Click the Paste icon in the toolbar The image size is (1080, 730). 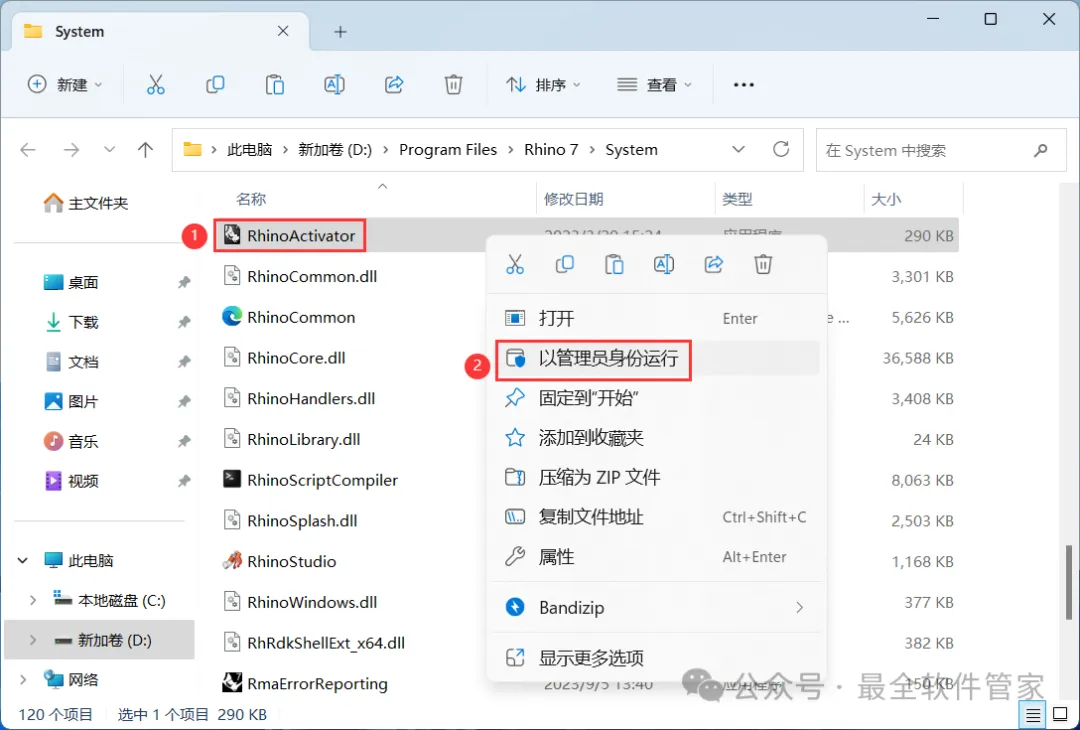point(275,85)
